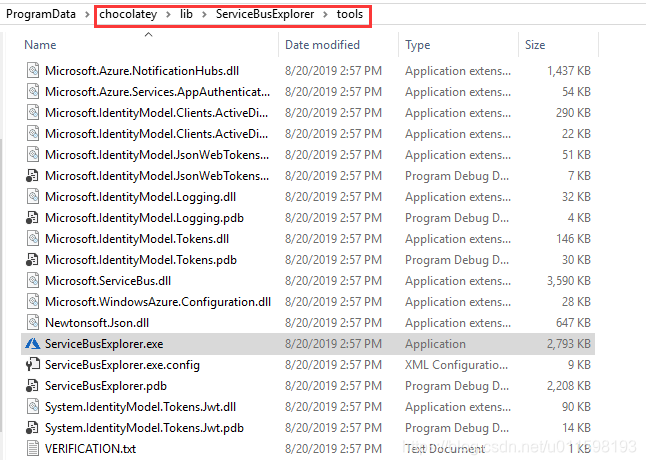
Task: Select the file name Microsoft.IdentityModel.Logging.dll
Action: point(140,197)
